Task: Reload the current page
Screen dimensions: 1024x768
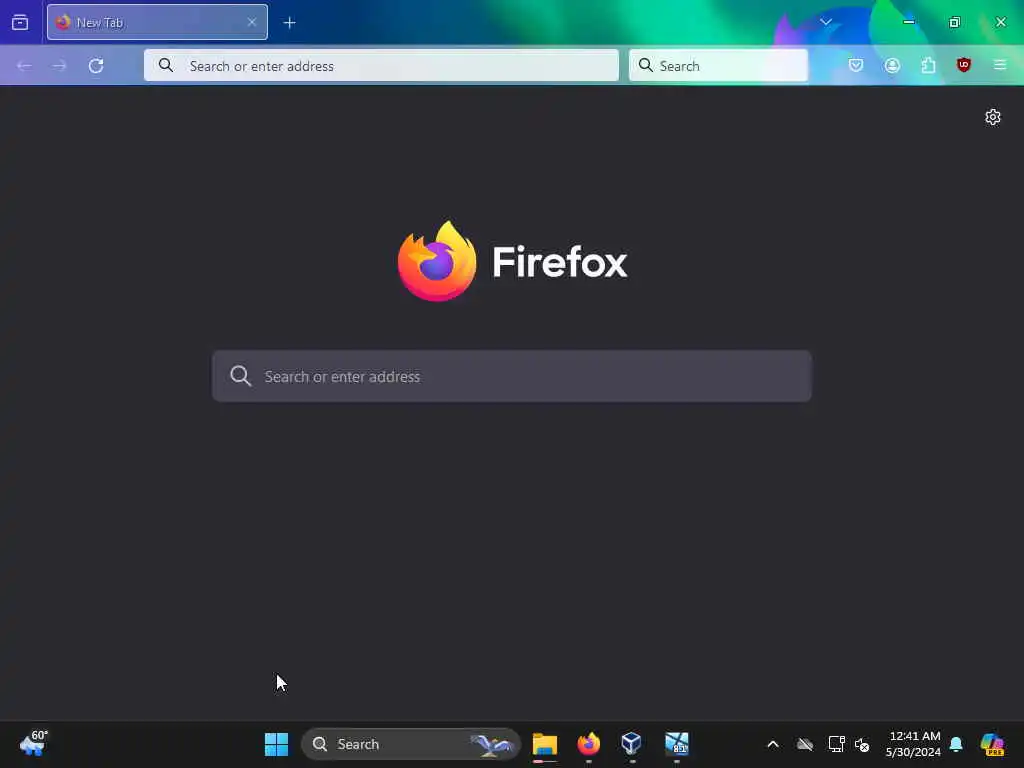Action: click(x=96, y=65)
